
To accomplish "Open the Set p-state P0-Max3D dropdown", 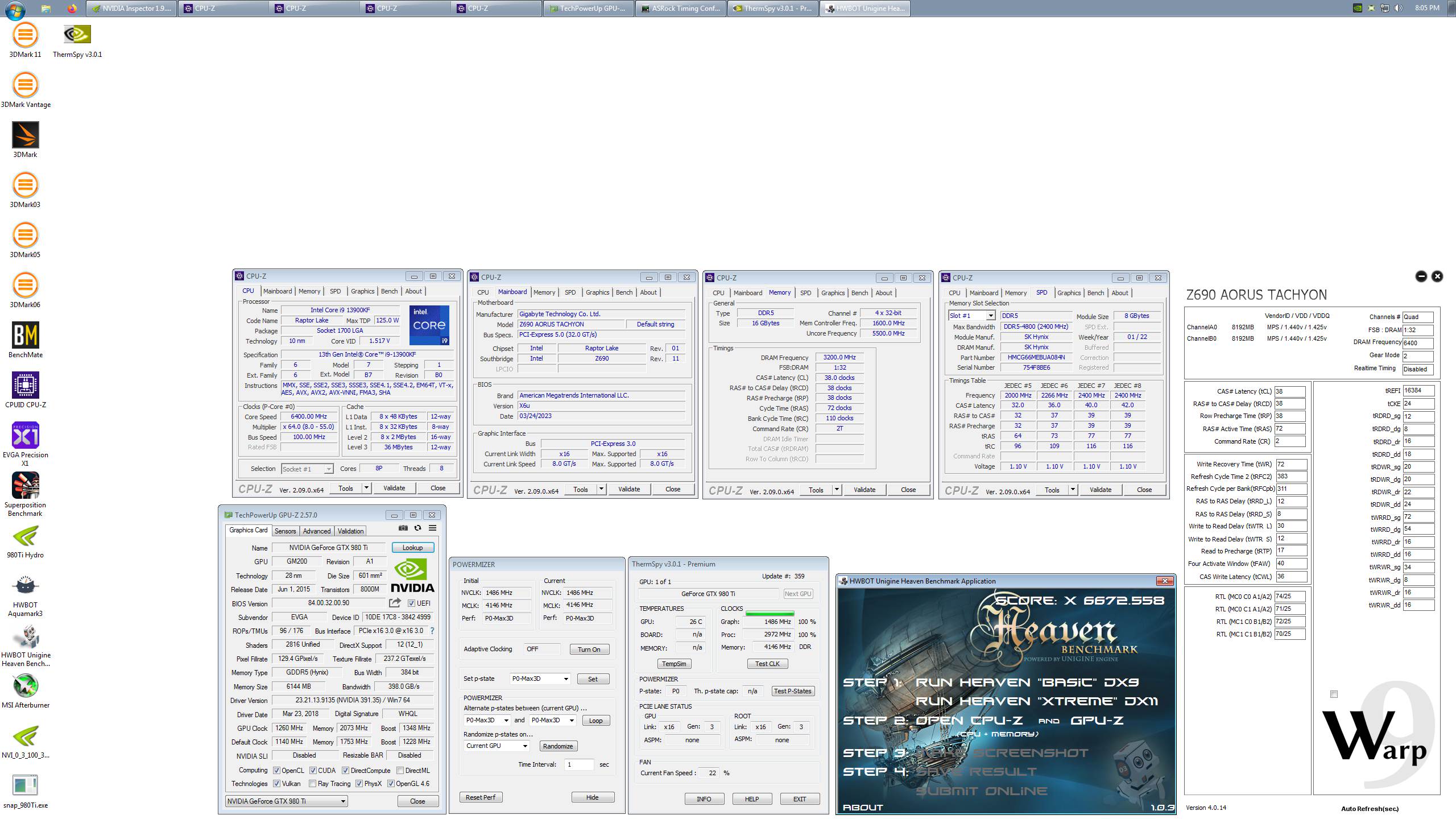I will point(539,679).
